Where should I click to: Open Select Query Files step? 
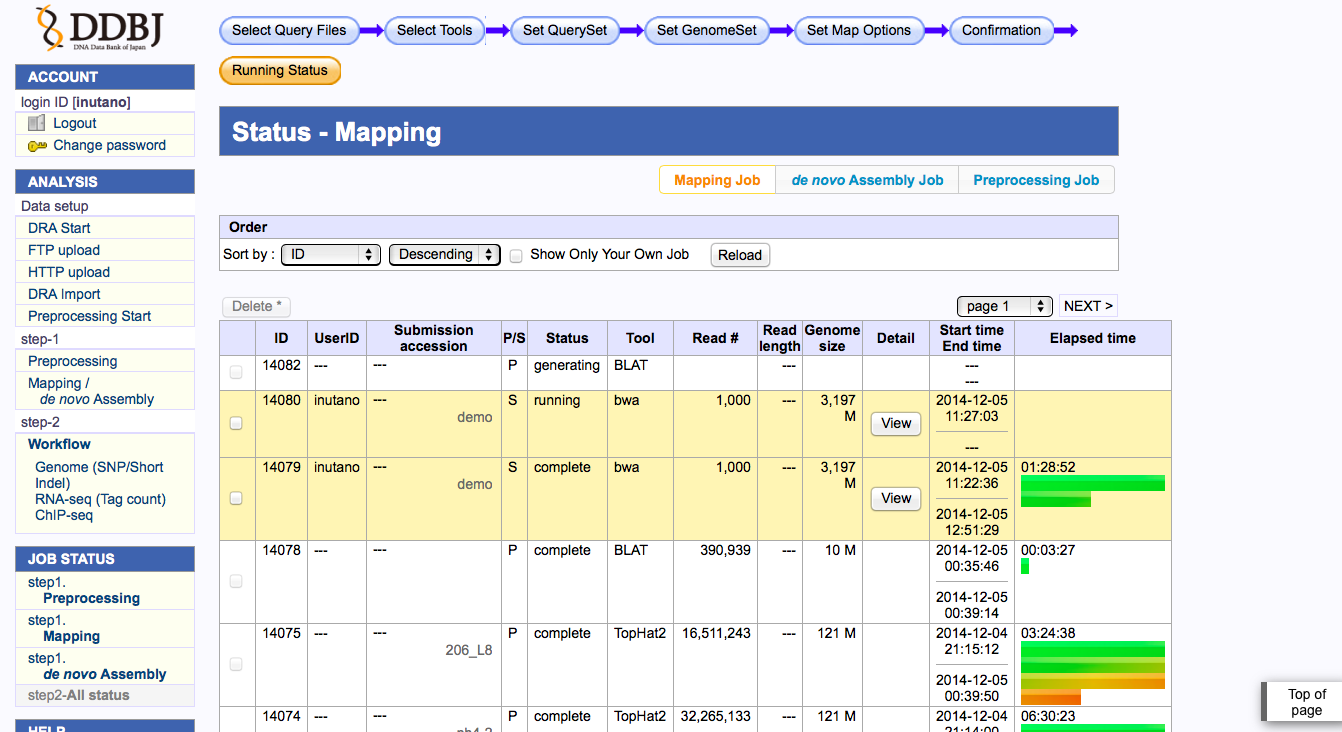click(289, 30)
